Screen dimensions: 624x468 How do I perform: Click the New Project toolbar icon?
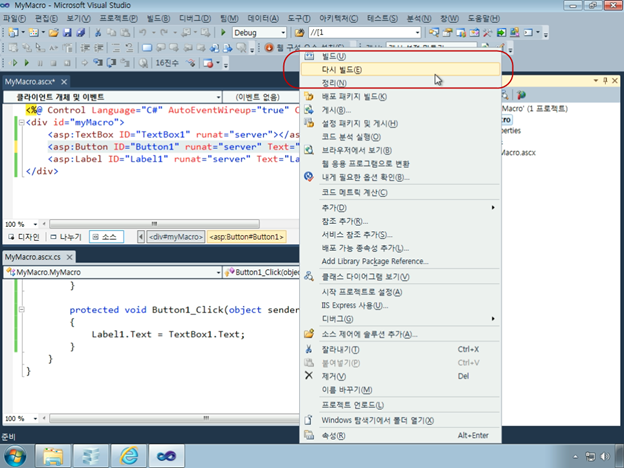pos(14,32)
